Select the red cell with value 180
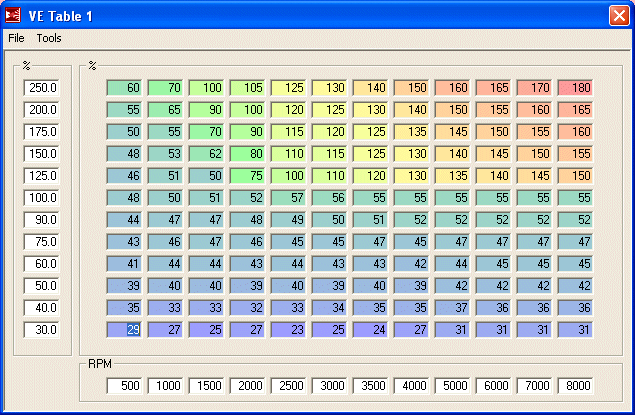Viewport: 635px width, 415px height. coord(577,88)
